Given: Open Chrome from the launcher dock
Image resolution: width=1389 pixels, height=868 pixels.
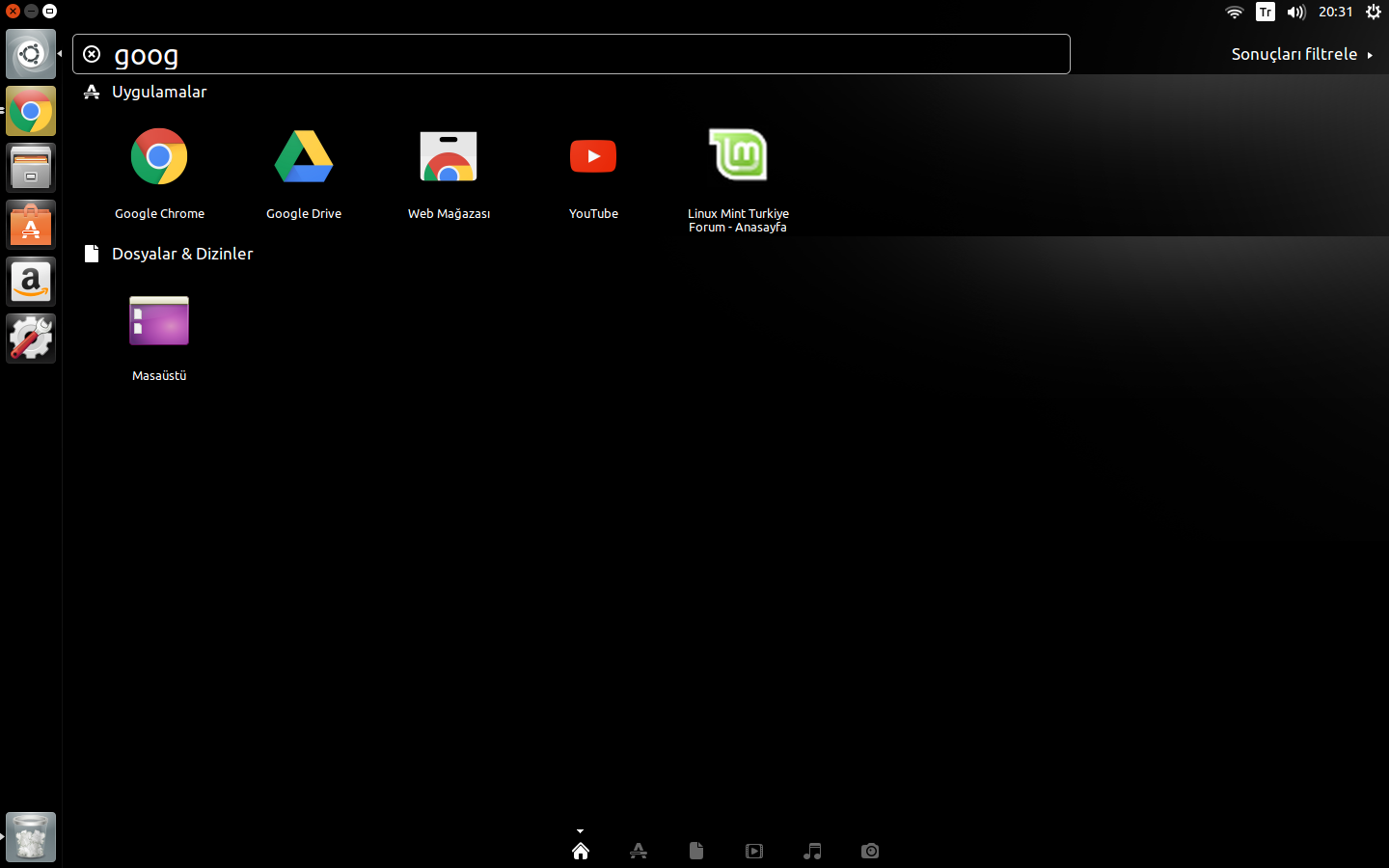Looking at the screenshot, I should pyautogui.click(x=31, y=111).
